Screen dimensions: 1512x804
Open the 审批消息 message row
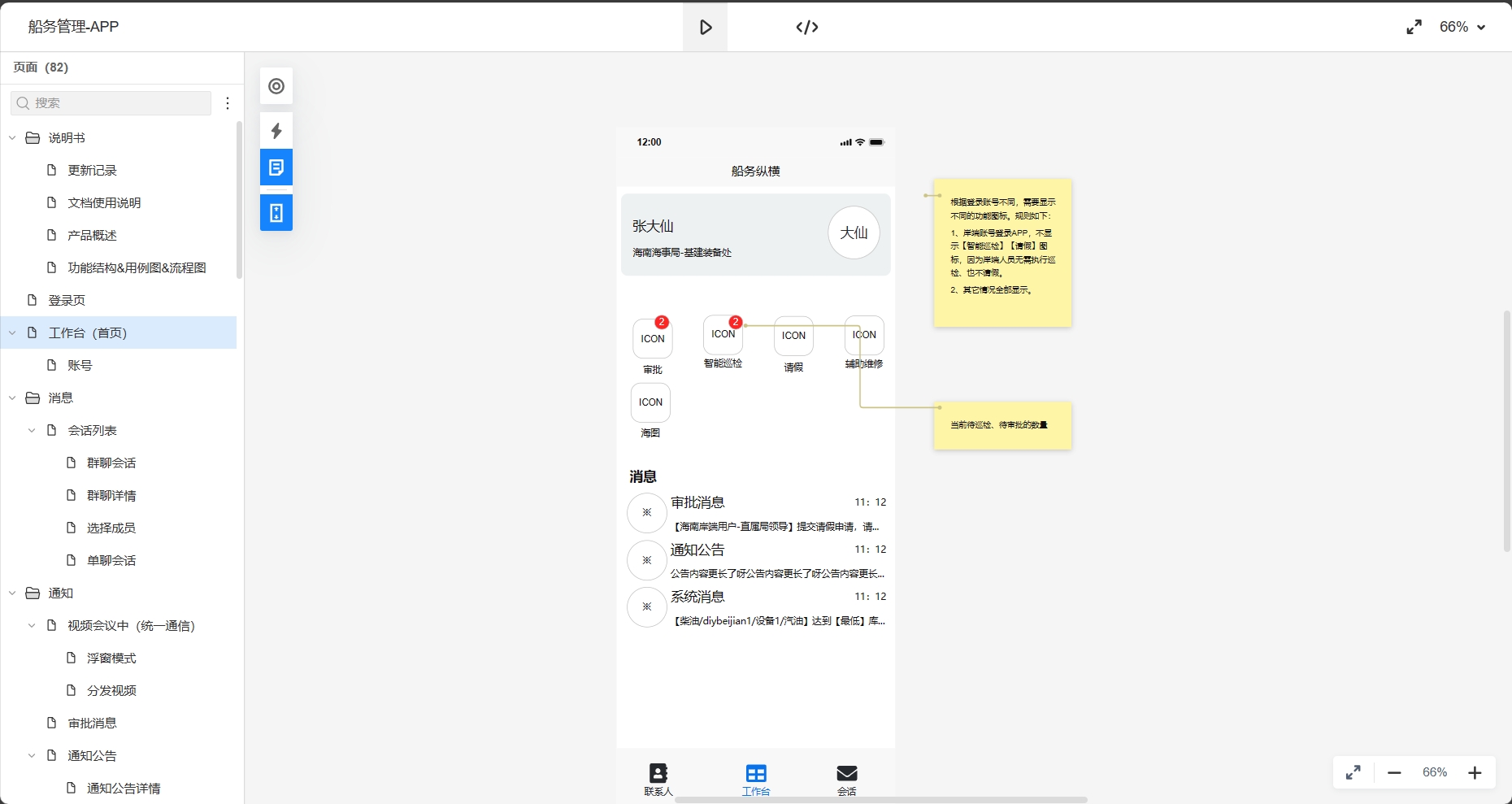756,514
